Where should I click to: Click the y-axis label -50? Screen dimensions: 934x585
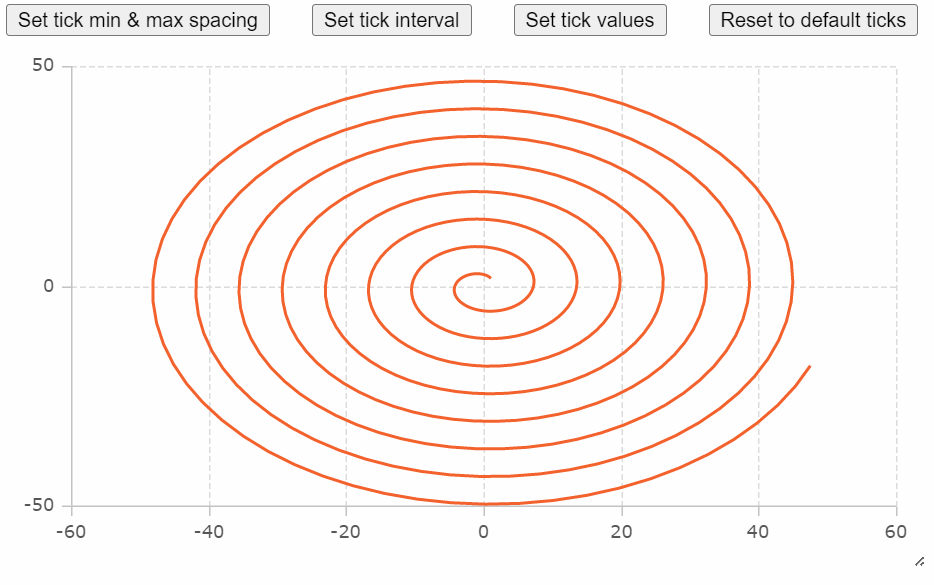click(39, 505)
